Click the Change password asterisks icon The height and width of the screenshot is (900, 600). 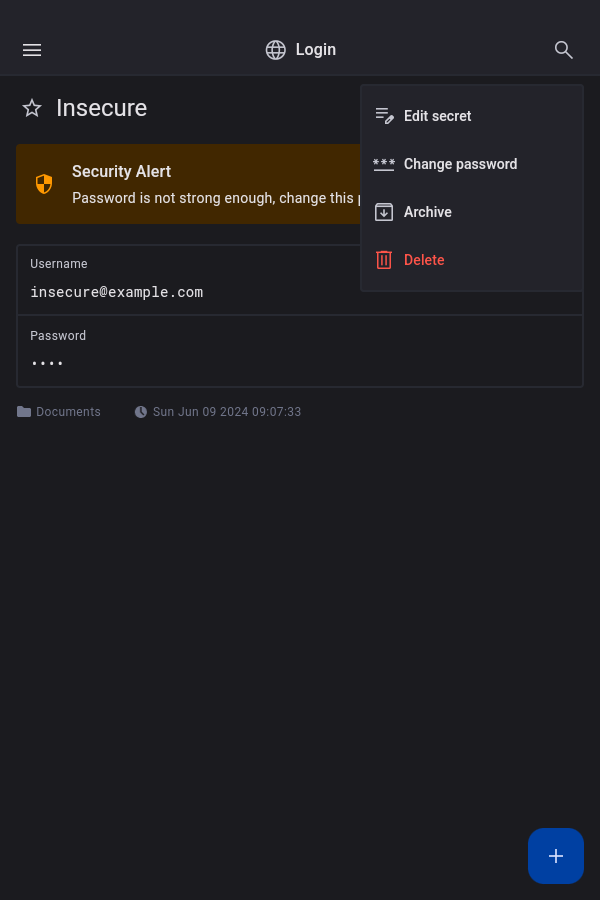click(384, 164)
